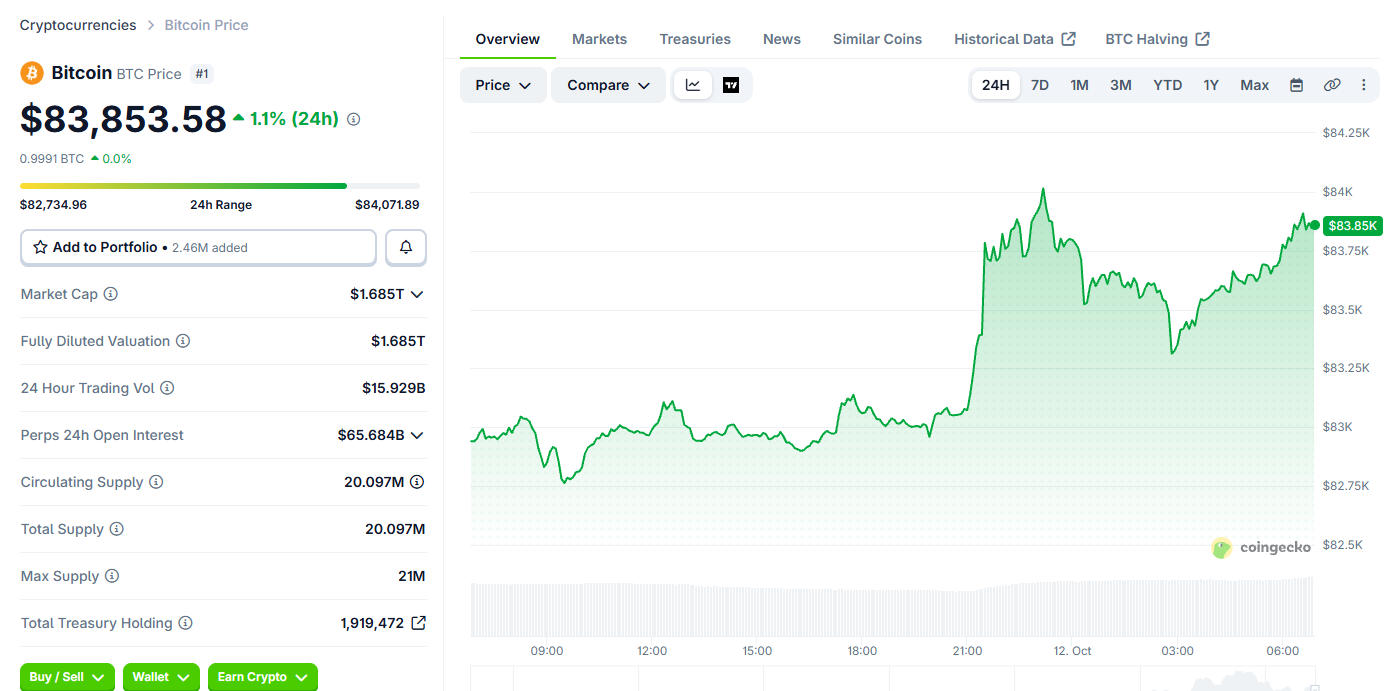The width and height of the screenshot is (1390, 691).
Task: Click the 24h low $82,734.96
Action: 53,205
